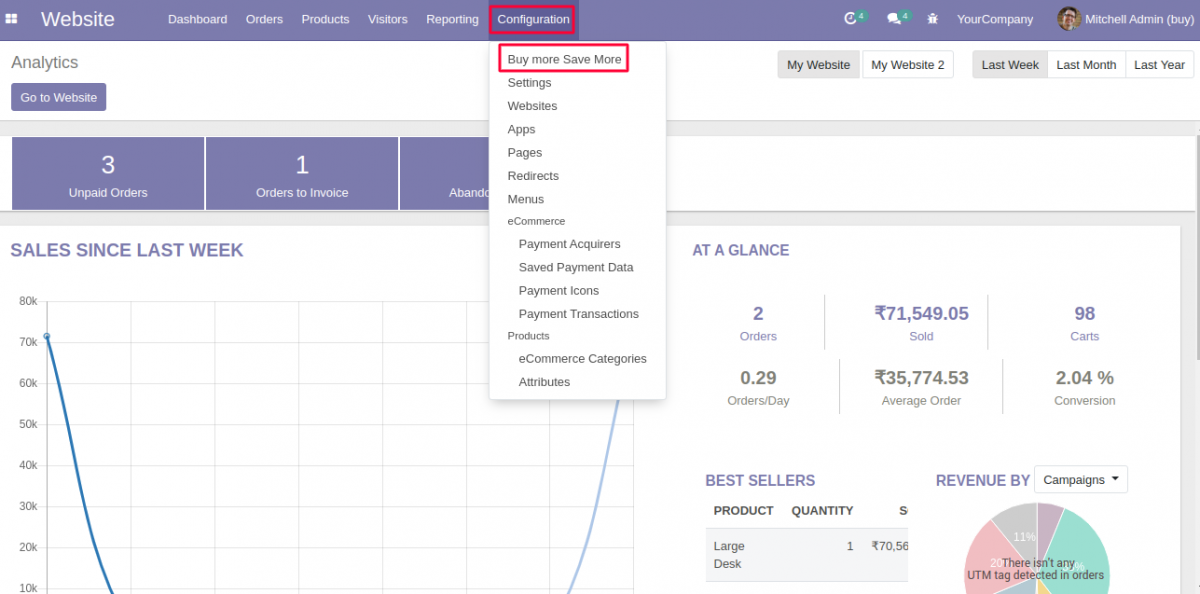1200x594 pixels.
Task: Click the 70k data point on sales chart
Action: [x=46, y=337]
